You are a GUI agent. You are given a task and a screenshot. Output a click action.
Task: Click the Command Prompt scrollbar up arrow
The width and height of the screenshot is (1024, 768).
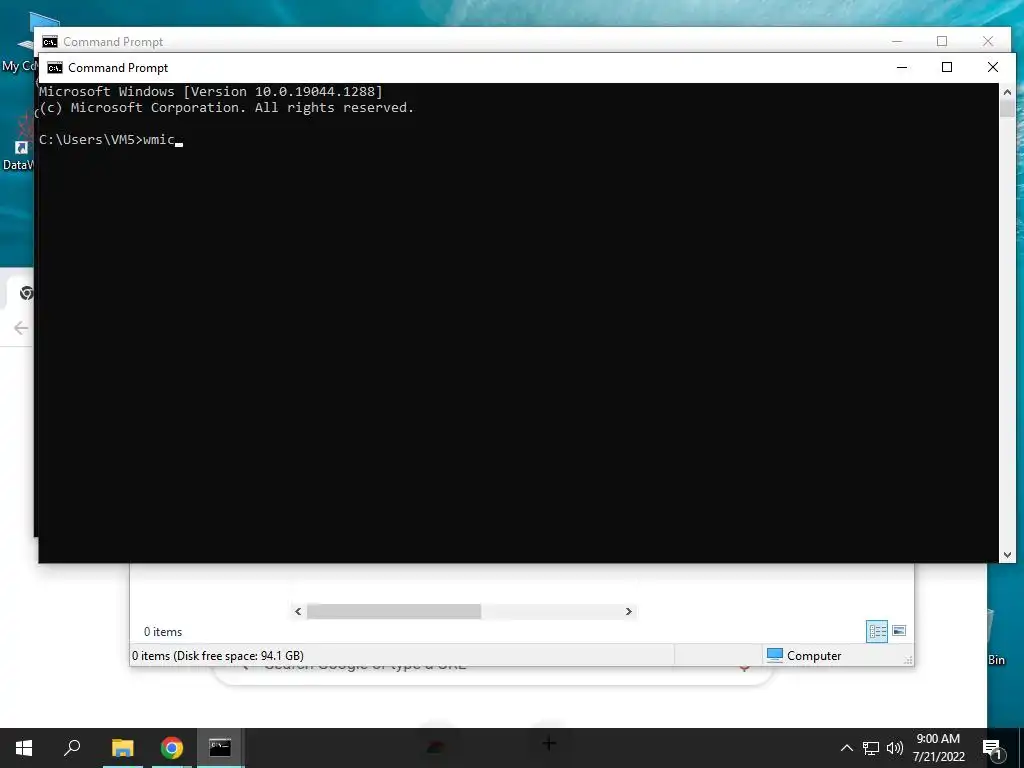click(1007, 93)
